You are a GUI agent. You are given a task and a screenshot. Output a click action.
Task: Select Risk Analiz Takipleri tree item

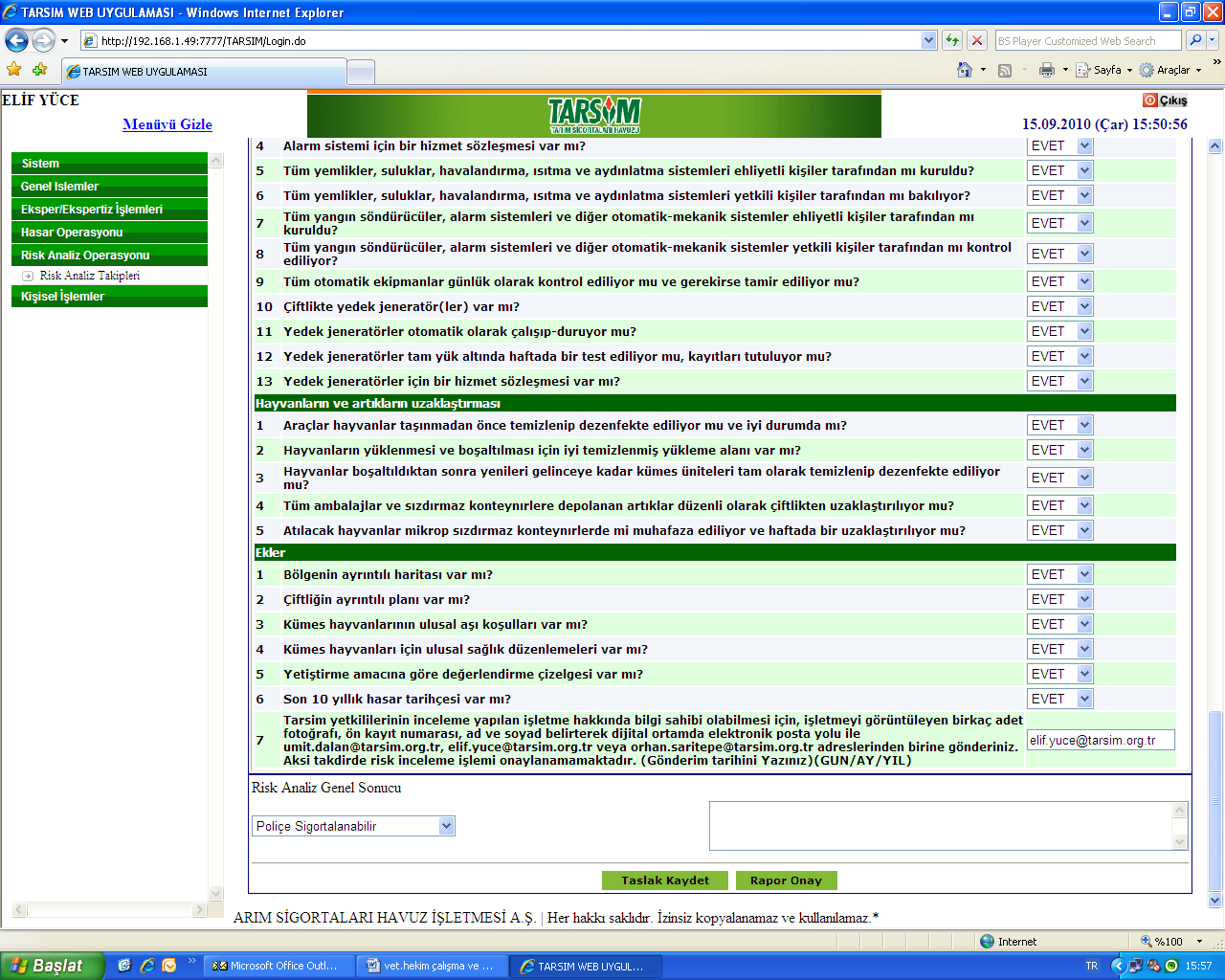pyautogui.click(x=90, y=276)
